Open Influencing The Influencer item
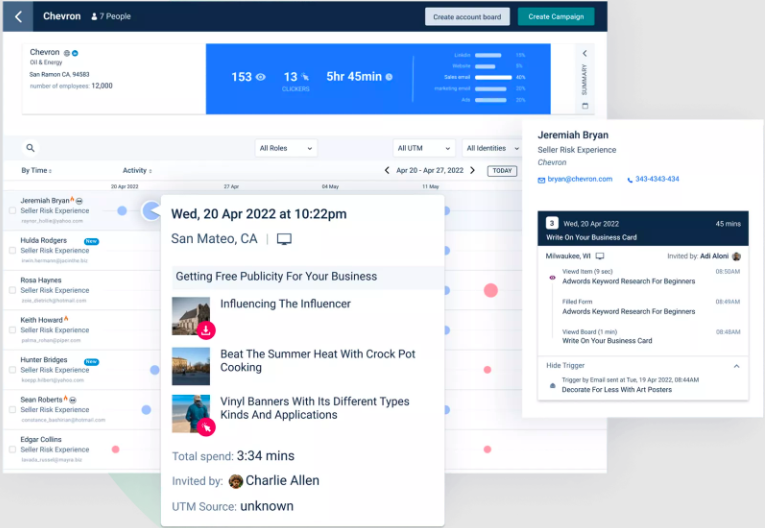The width and height of the screenshot is (765, 528). click(x=285, y=304)
